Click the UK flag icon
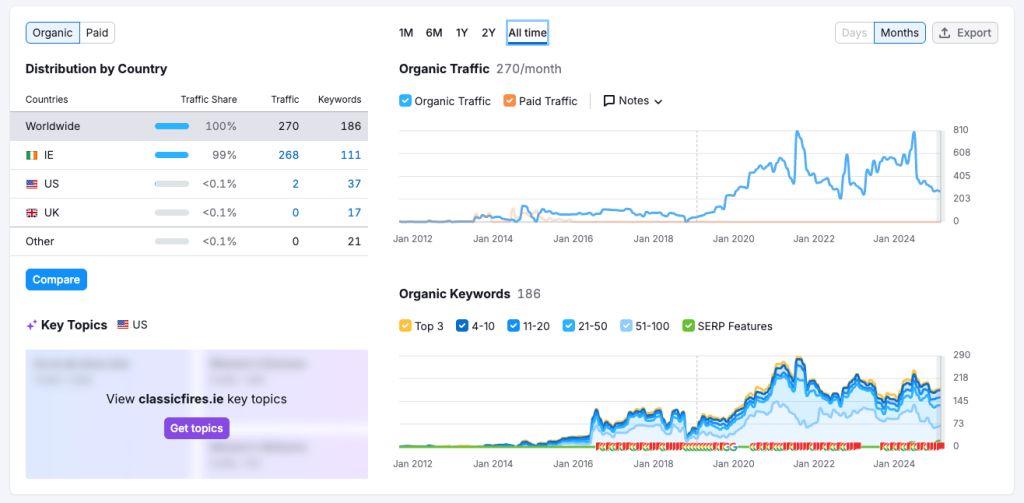1024x503 pixels. click(32, 213)
